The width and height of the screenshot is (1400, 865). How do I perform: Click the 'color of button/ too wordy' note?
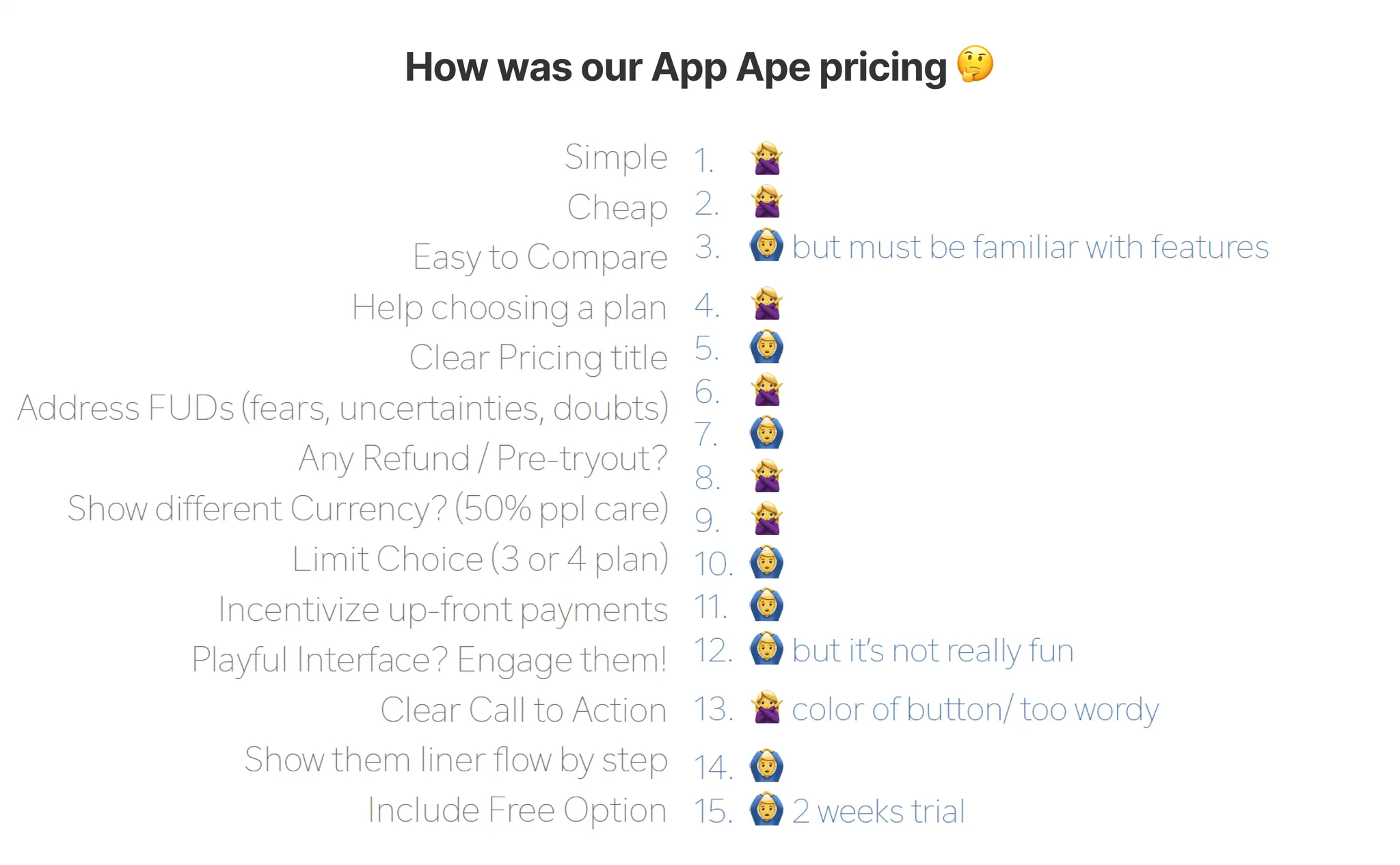coord(975,710)
